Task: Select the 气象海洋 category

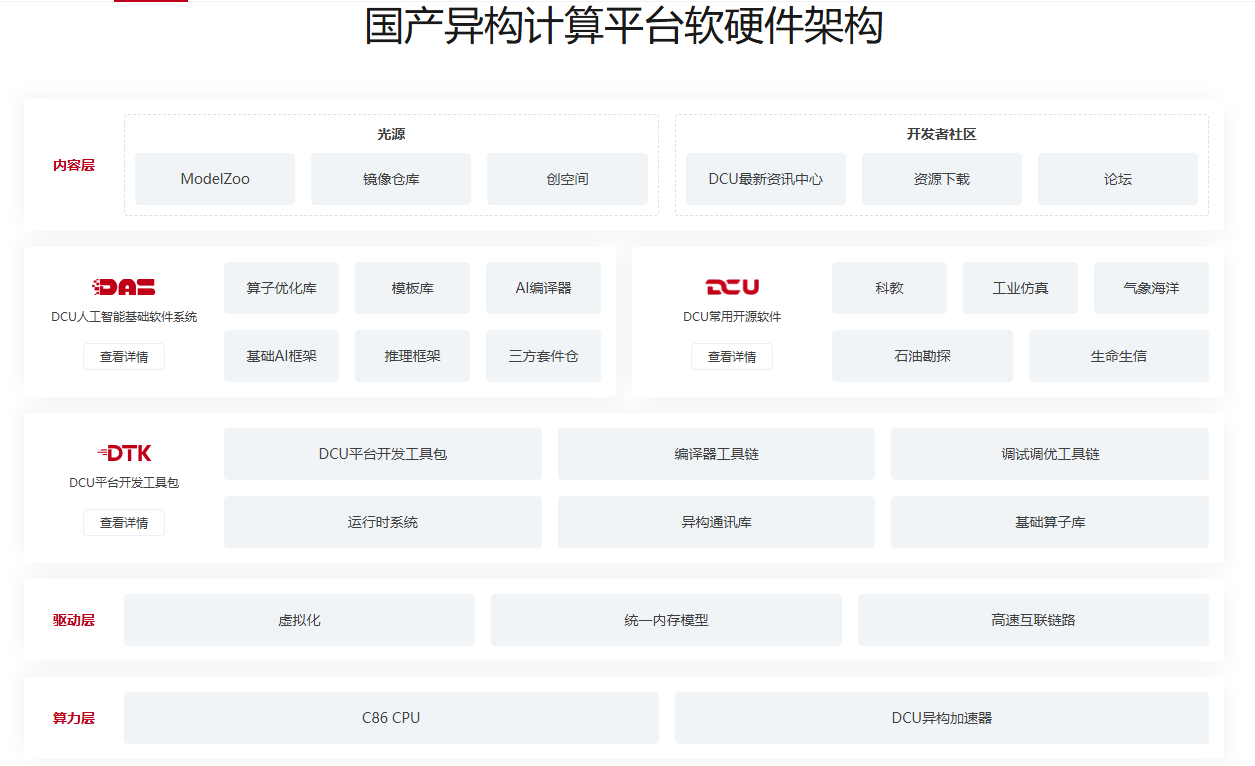Action: tap(1152, 288)
